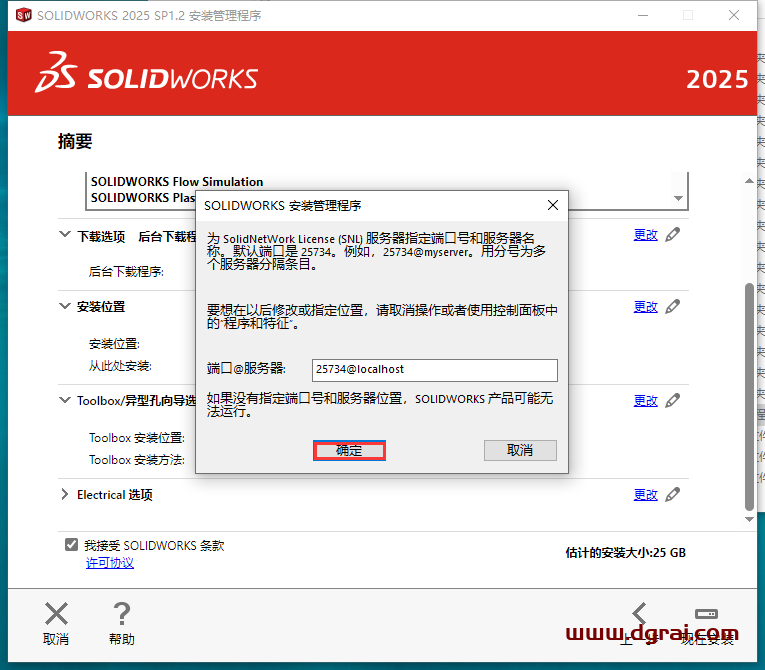
Task: Click the 安装位置: label row
Action: coord(114,344)
